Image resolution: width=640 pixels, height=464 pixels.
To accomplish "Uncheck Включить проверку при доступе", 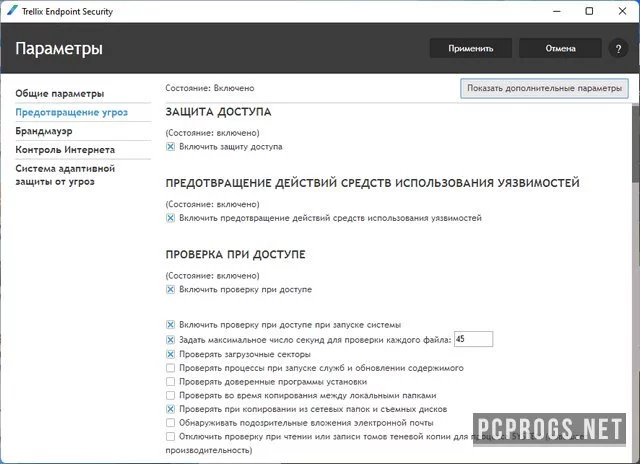I will pos(171,289).
